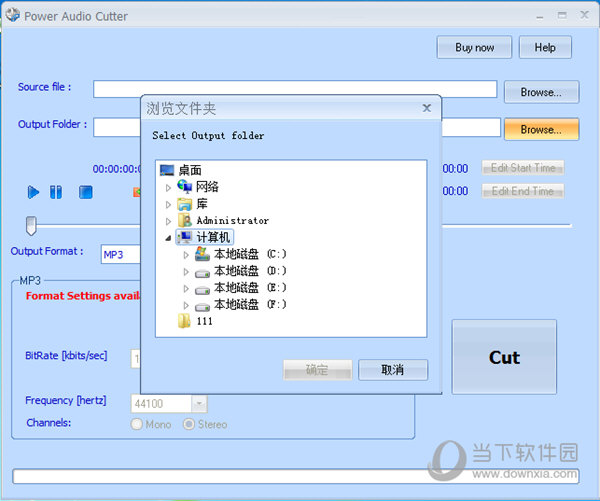Click Edit Start Time button
Viewport: 600px width, 501px height.
523,168
